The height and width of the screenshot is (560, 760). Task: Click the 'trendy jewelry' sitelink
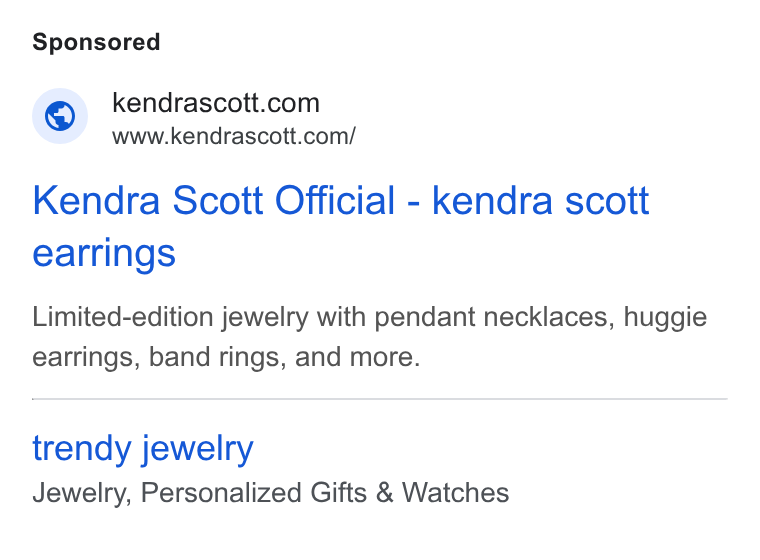143,449
